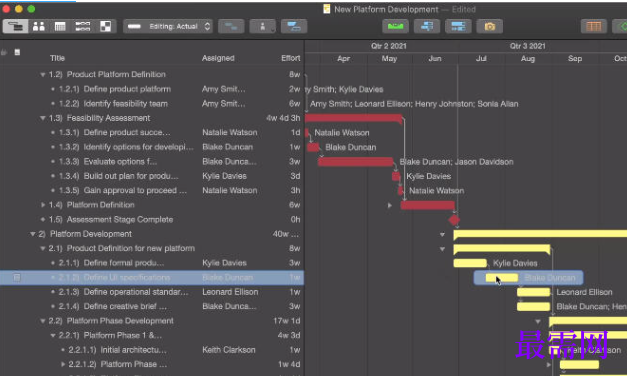Click the Title column header

[x=58, y=58]
